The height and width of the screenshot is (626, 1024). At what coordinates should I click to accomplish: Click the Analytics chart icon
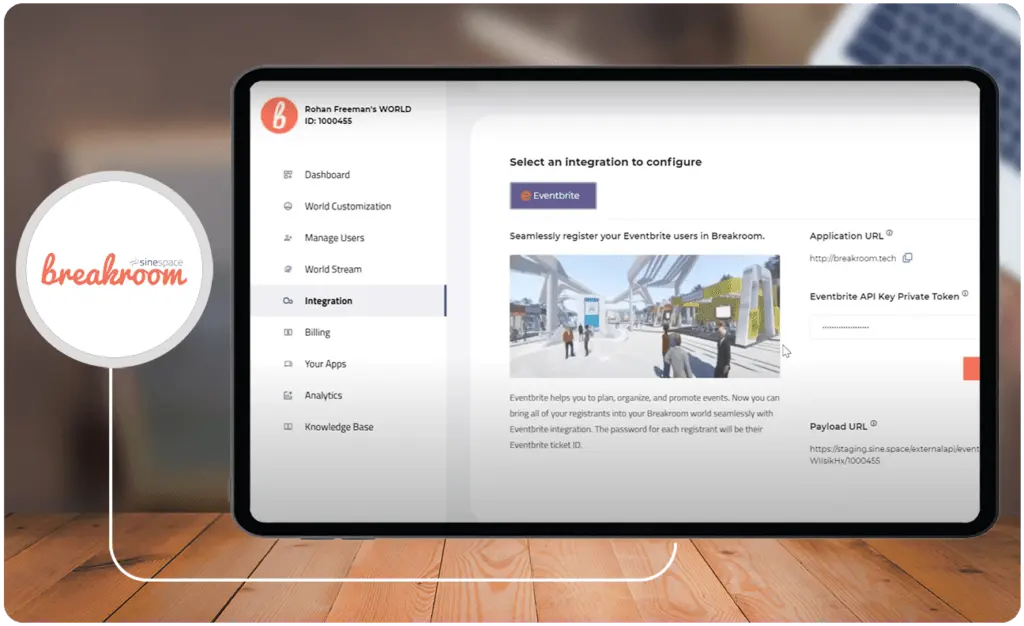(288, 396)
